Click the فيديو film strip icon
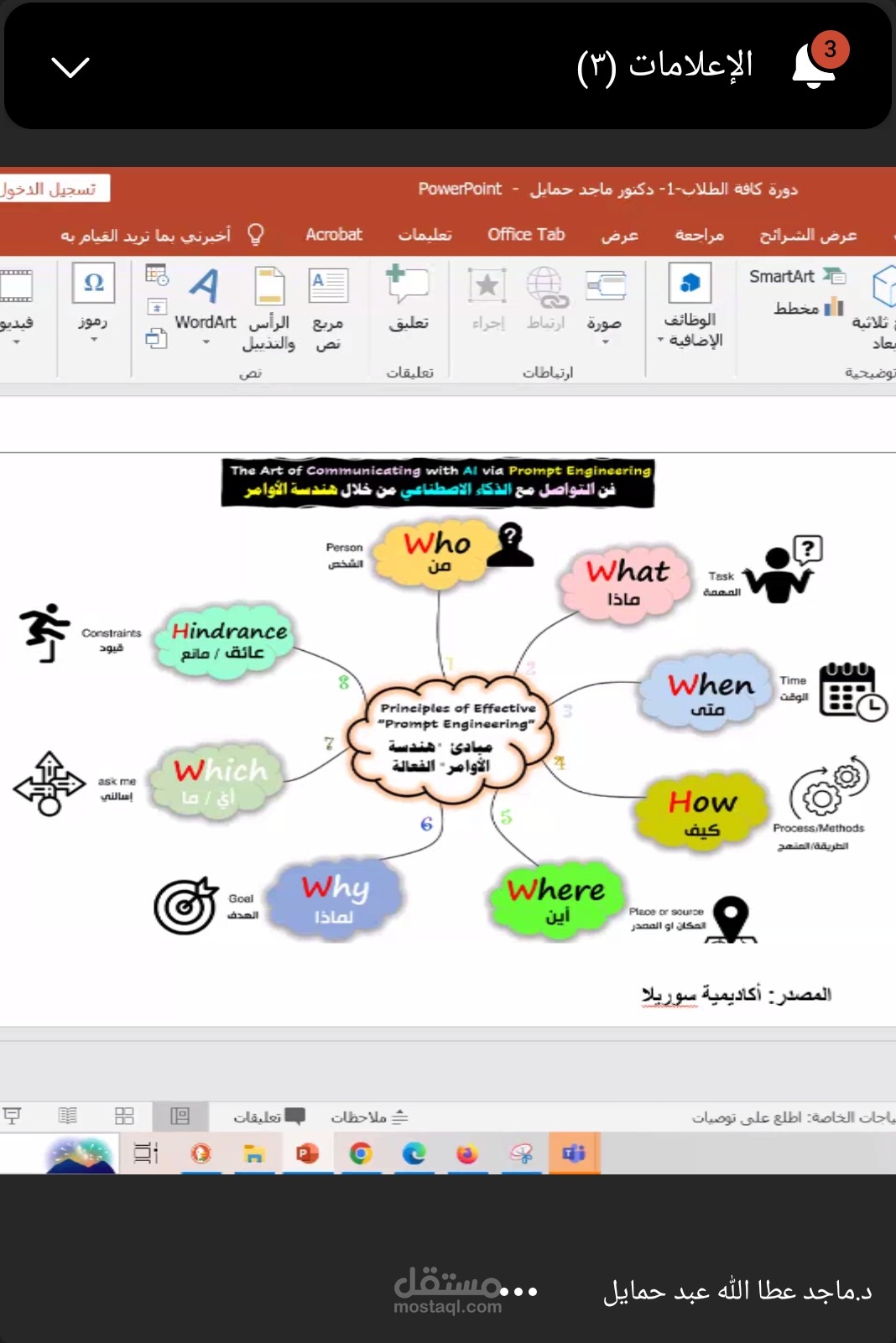Viewport: 896px width, 1343px height. pos(16,285)
